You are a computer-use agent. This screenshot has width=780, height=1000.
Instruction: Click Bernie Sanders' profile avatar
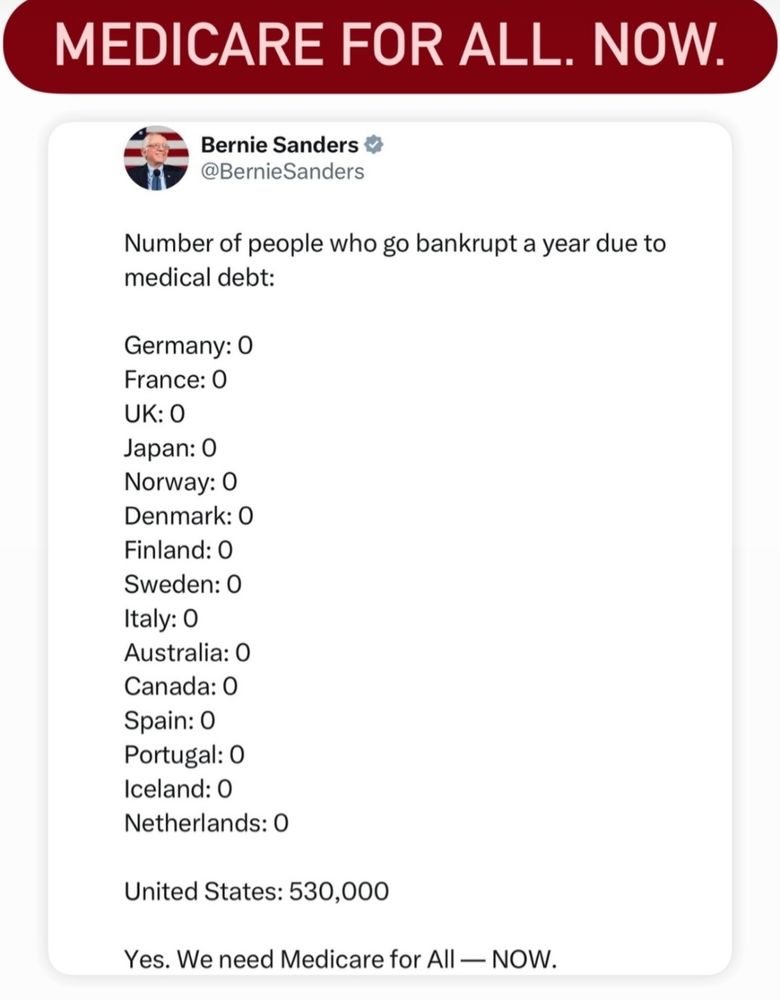(x=156, y=158)
